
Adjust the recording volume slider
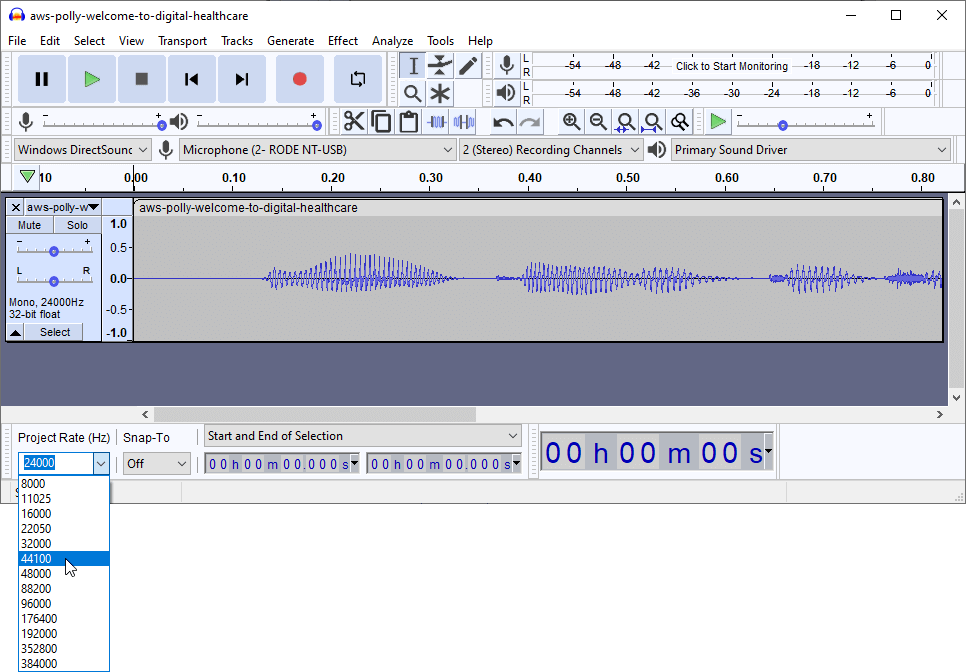tap(161, 125)
